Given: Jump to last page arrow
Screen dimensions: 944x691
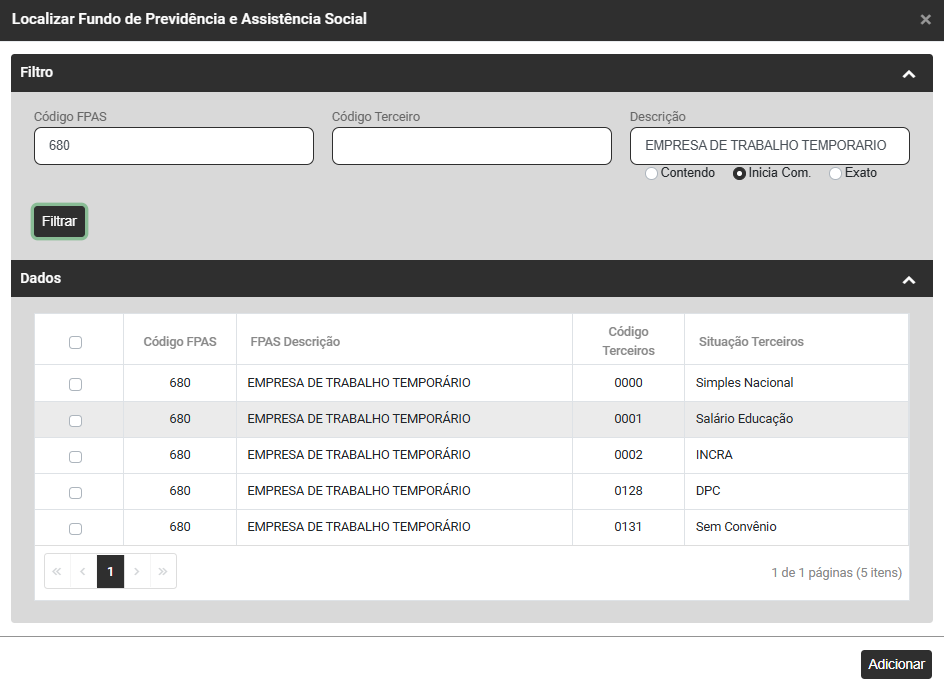Looking at the screenshot, I should [x=163, y=571].
